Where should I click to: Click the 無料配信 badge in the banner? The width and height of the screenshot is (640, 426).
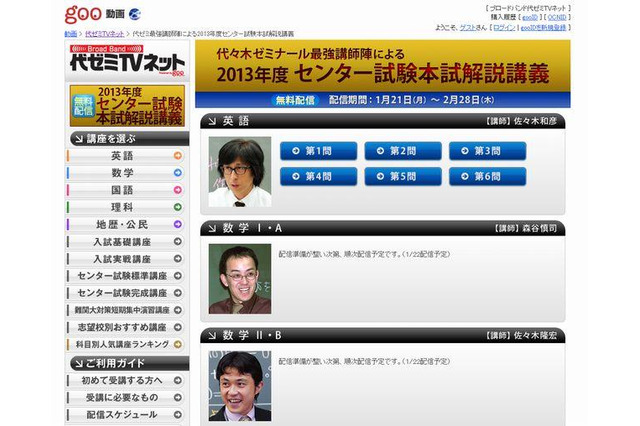(295, 100)
